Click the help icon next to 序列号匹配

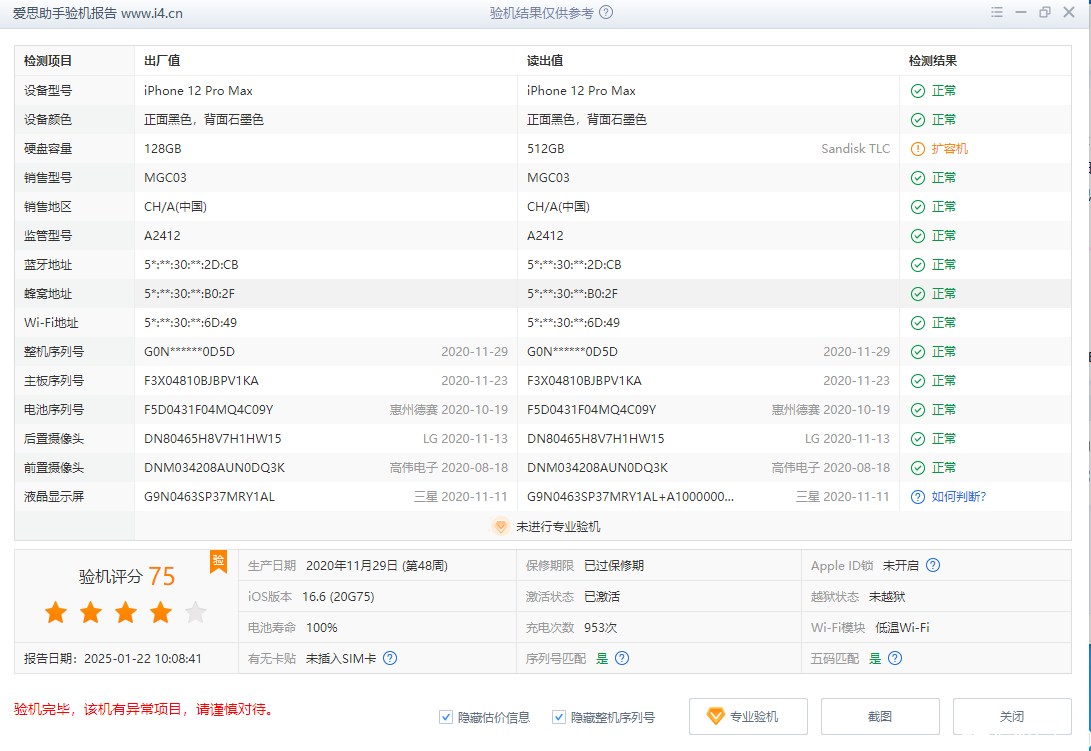(622, 658)
